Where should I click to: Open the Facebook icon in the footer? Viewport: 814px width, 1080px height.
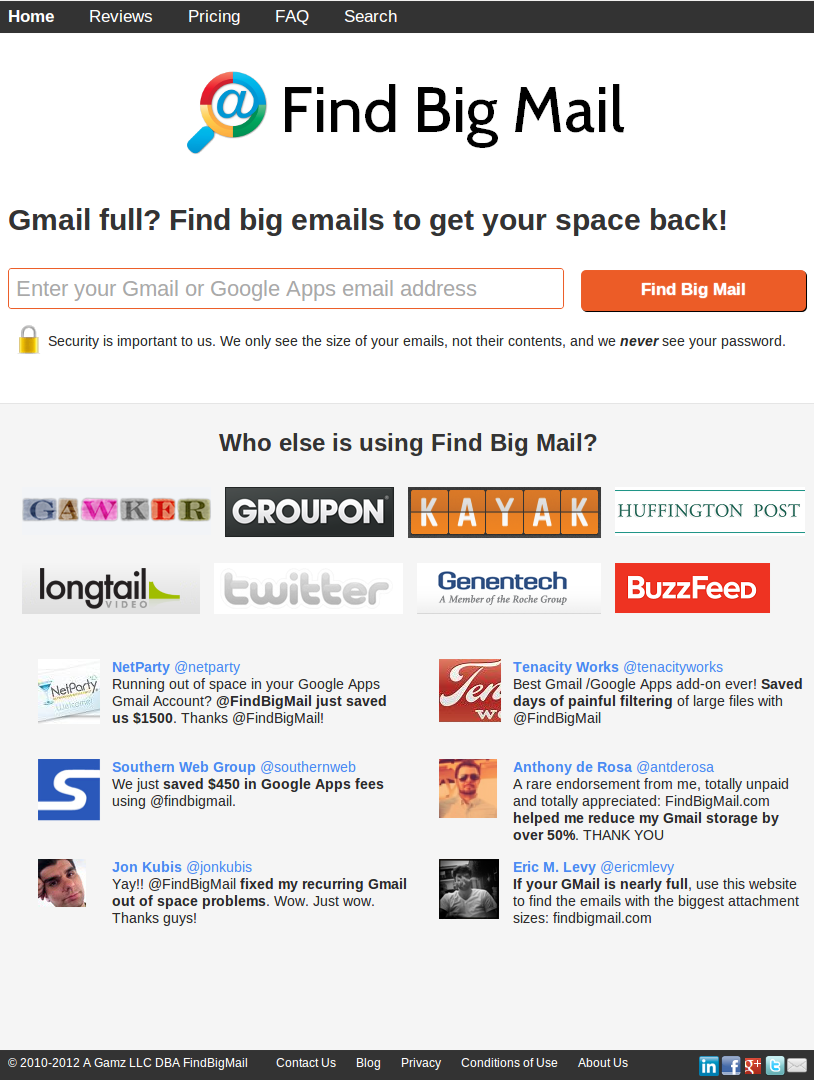(x=731, y=1066)
